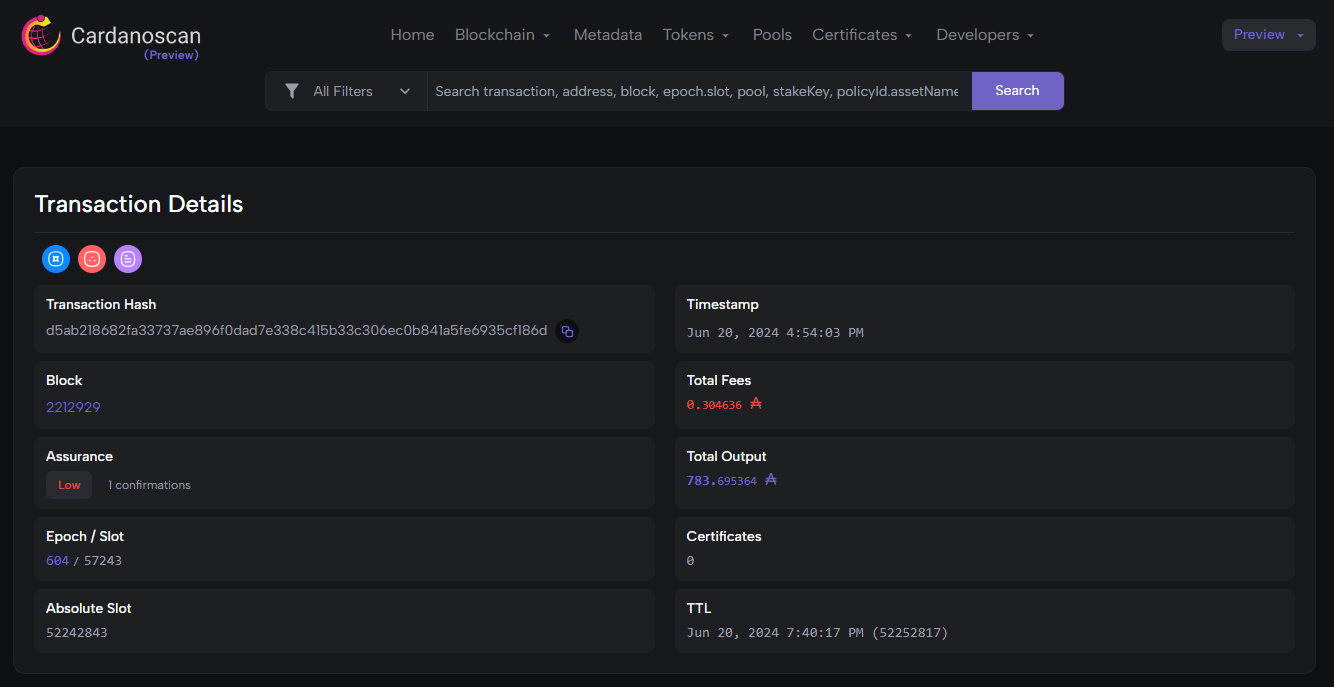Click the red circular transaction badge icon
Screen dimensions: 1334x687
[92, 259]
